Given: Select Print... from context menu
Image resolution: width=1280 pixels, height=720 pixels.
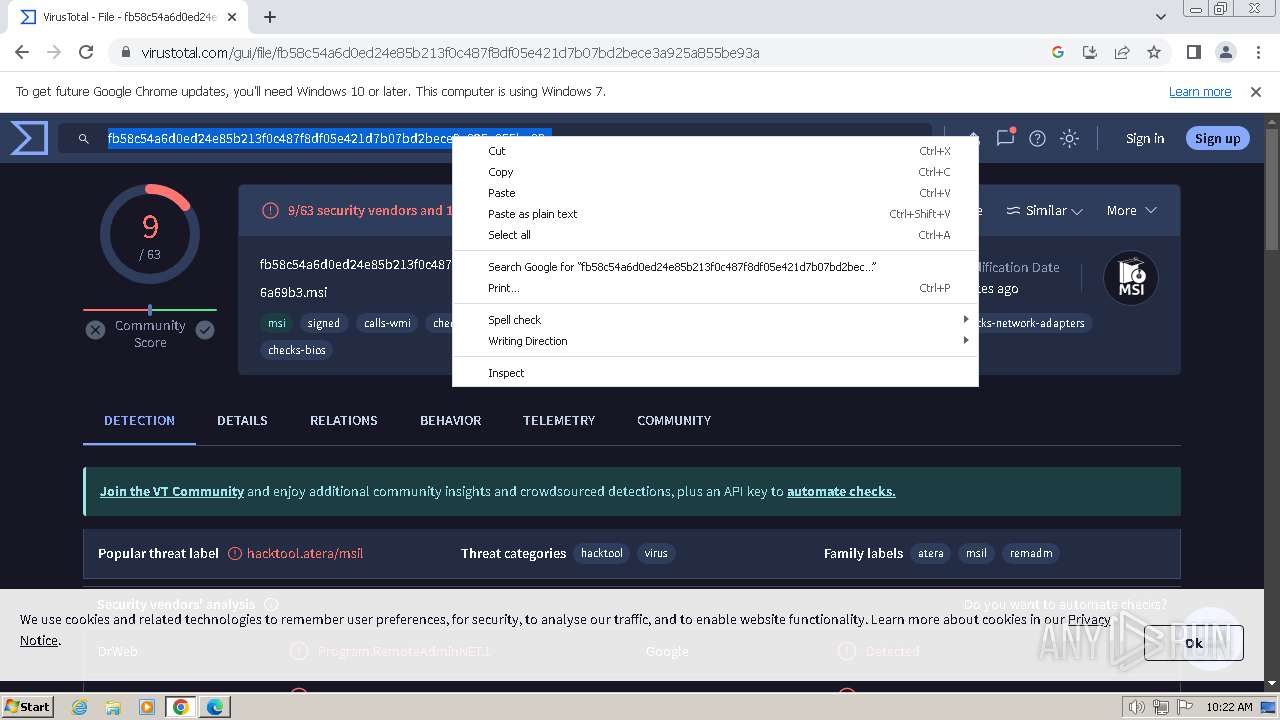Looking at the screenshot, I should pos(715,288).
